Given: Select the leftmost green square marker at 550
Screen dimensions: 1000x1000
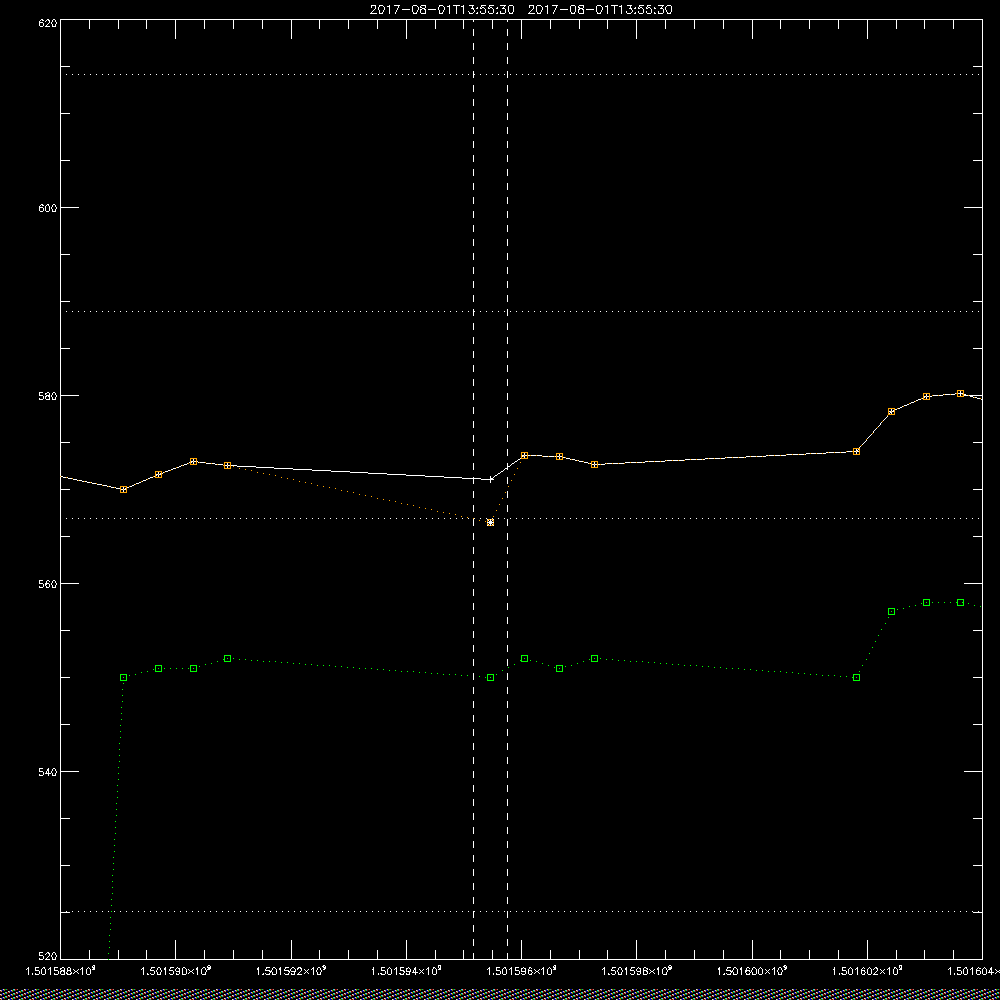Looking at the screenshot, I should pyautogui.click(x=124, y=677).
